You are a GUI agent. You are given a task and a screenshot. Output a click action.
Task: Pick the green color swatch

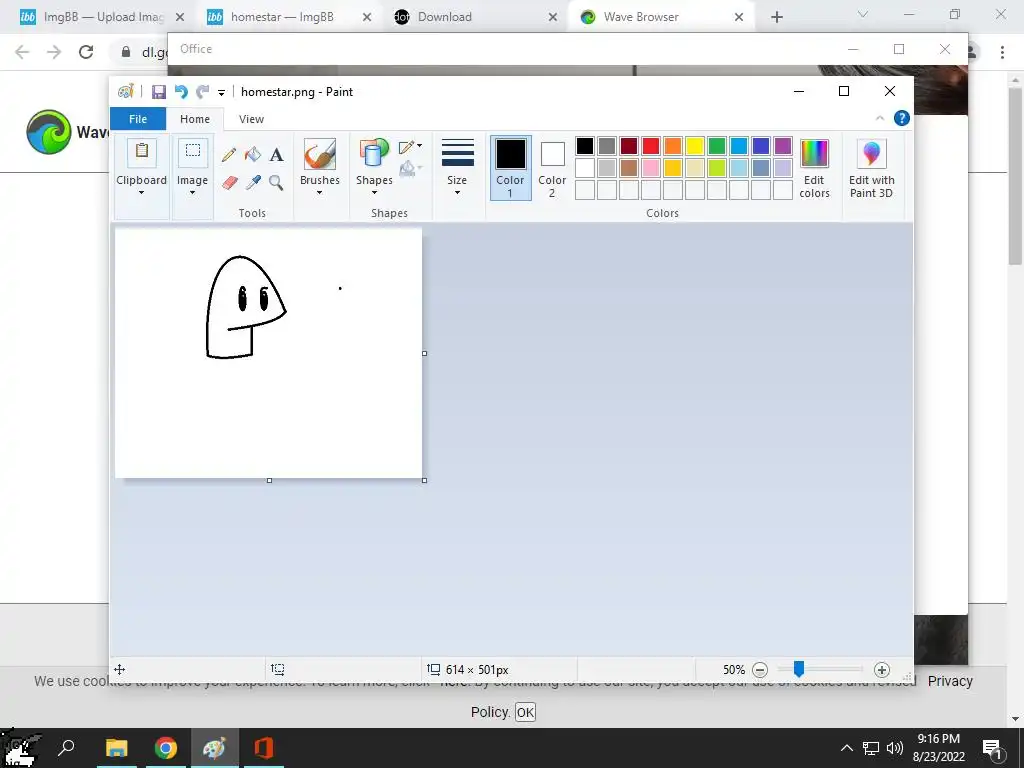pos(717,146)
